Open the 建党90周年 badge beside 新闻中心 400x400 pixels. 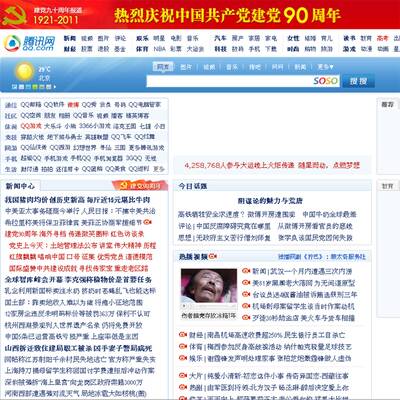point(139,185)
